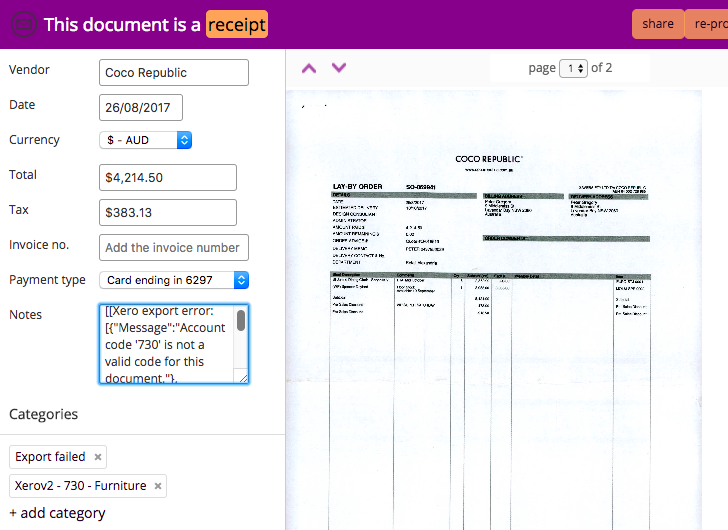Remove the 'Xerov2 - 730 - Furniture' category

pyautogui.click(x=158, y=486)
